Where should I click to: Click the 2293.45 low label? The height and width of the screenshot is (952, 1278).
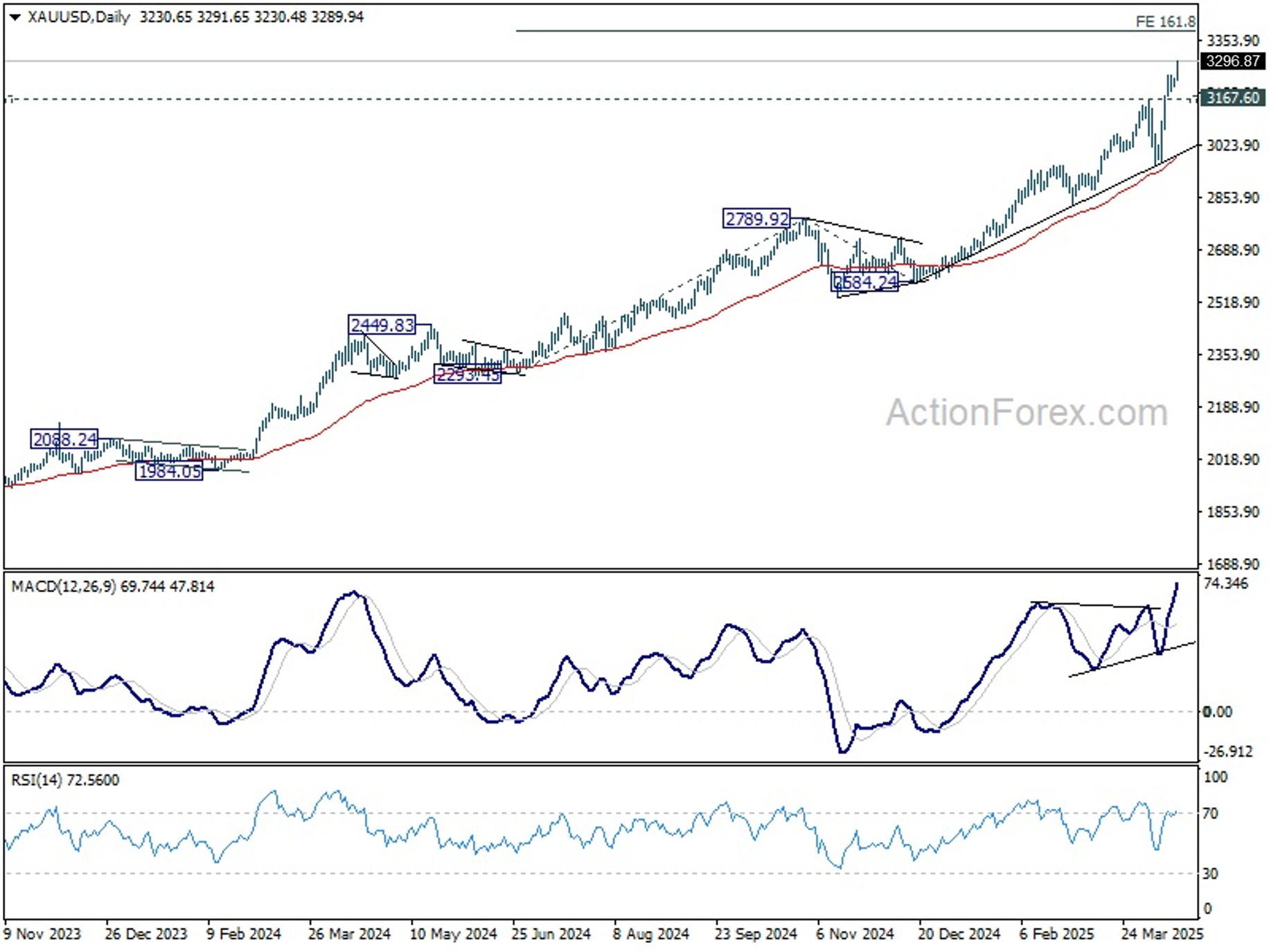pos(468,375)
